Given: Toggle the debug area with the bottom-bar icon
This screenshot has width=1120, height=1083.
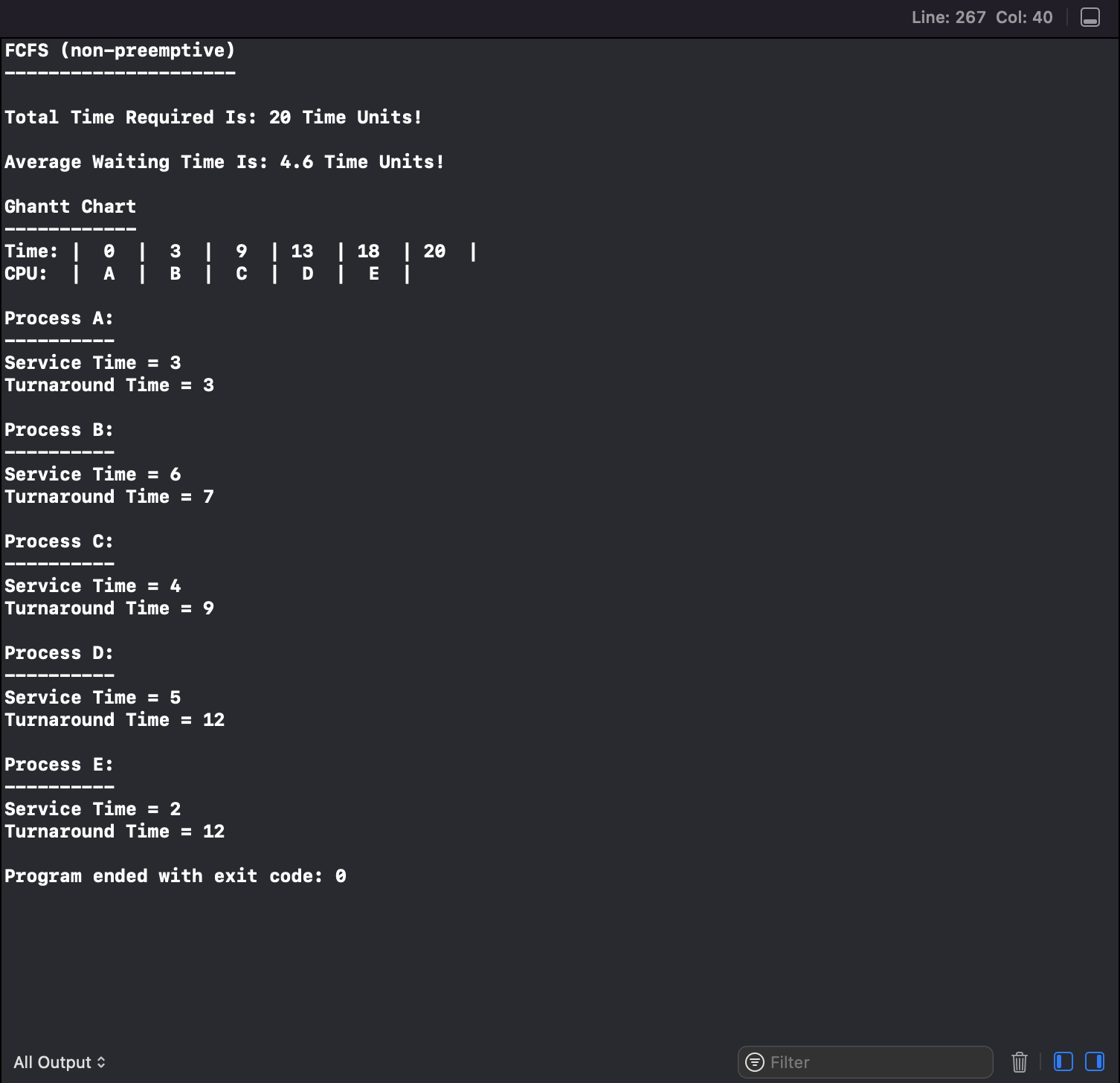Looking at the screenshot, I should tap(1089, 16).
